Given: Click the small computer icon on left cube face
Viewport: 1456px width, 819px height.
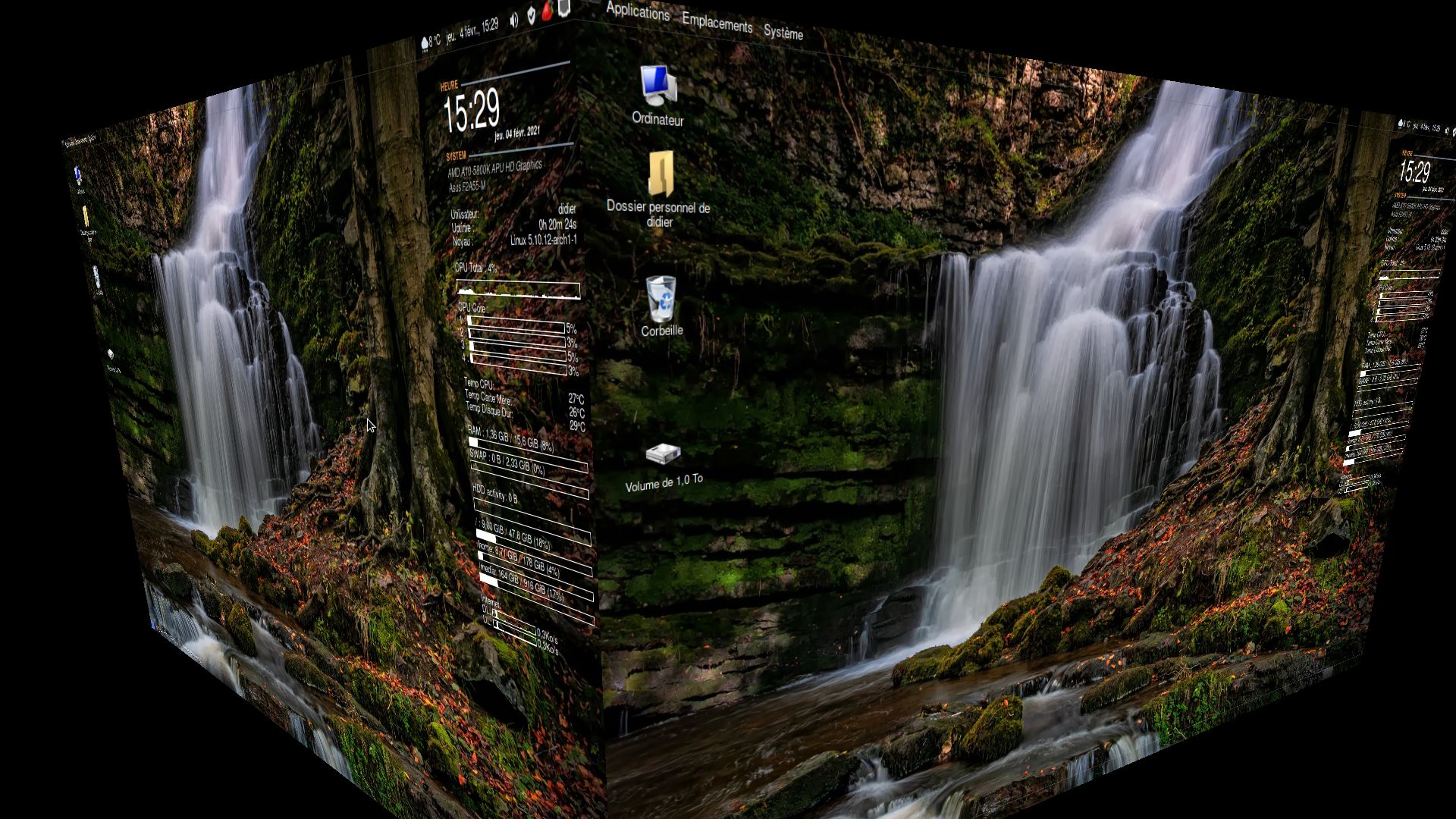Looking at the screenshot, I should (78, 176).
